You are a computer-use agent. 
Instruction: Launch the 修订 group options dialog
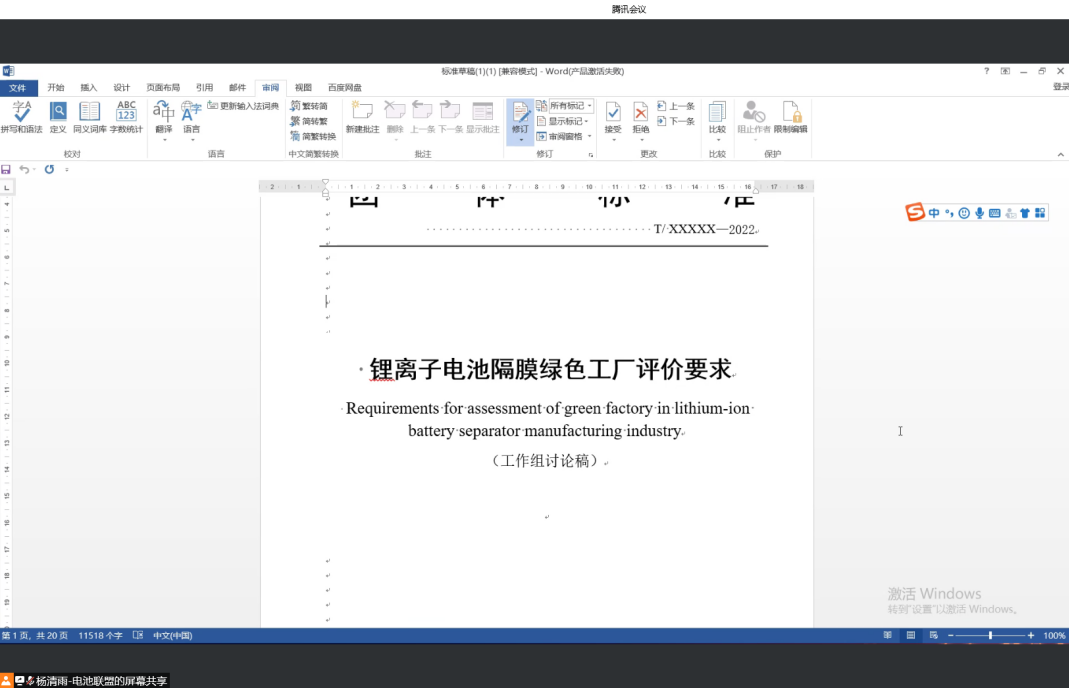590,155
